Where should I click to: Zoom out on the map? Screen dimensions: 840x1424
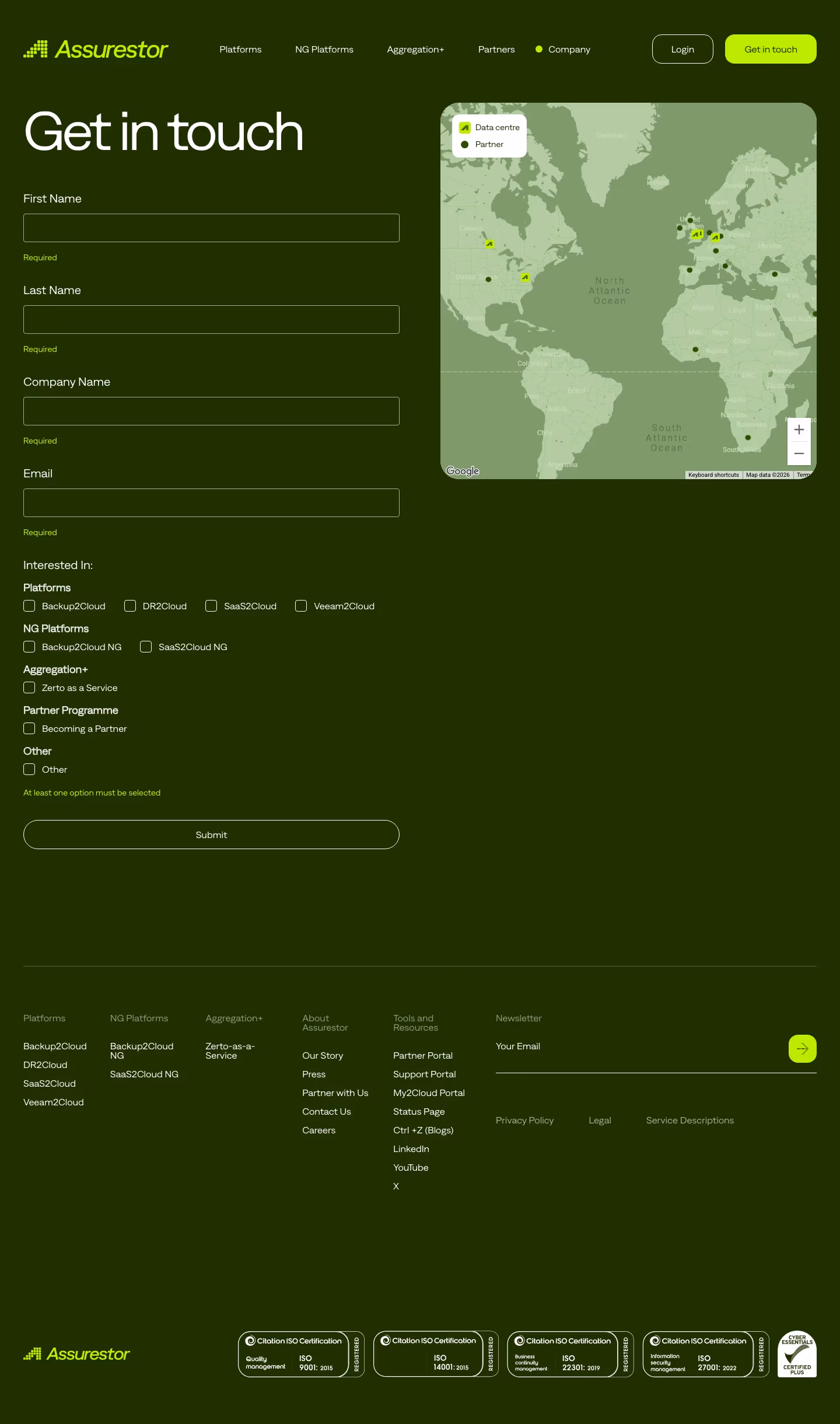(x=799, y=453)
